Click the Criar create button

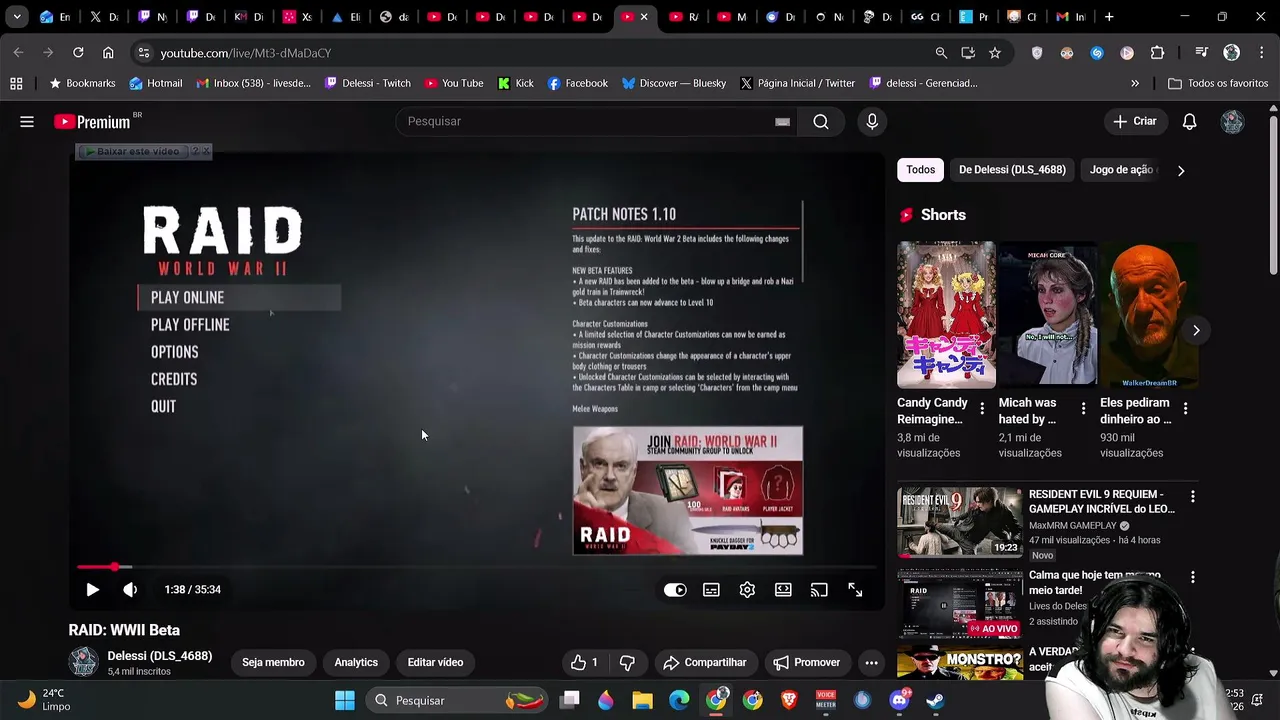tap(1134, 122)
